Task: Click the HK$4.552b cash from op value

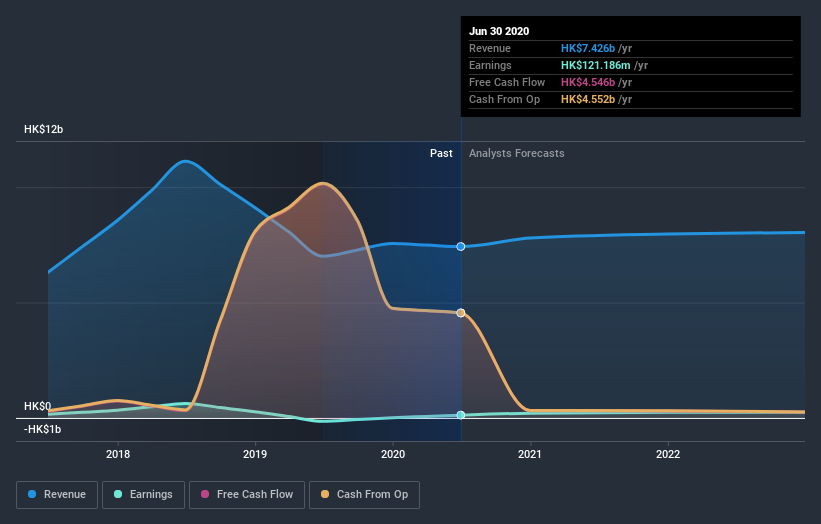Action: coord(588,99)
